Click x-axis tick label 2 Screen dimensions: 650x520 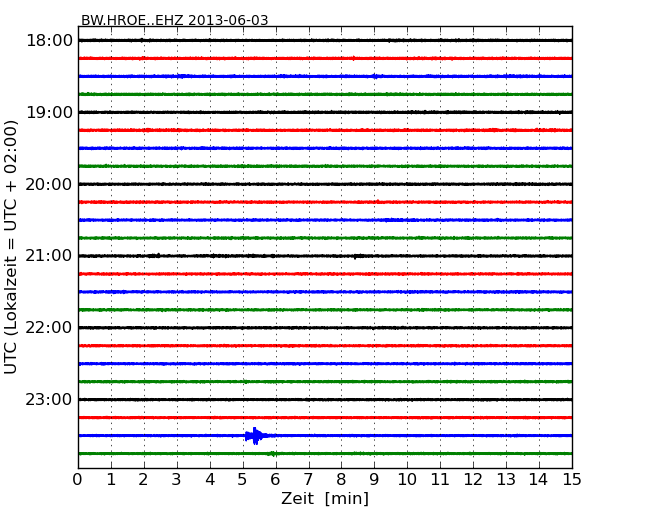click(x=143, y=479)
